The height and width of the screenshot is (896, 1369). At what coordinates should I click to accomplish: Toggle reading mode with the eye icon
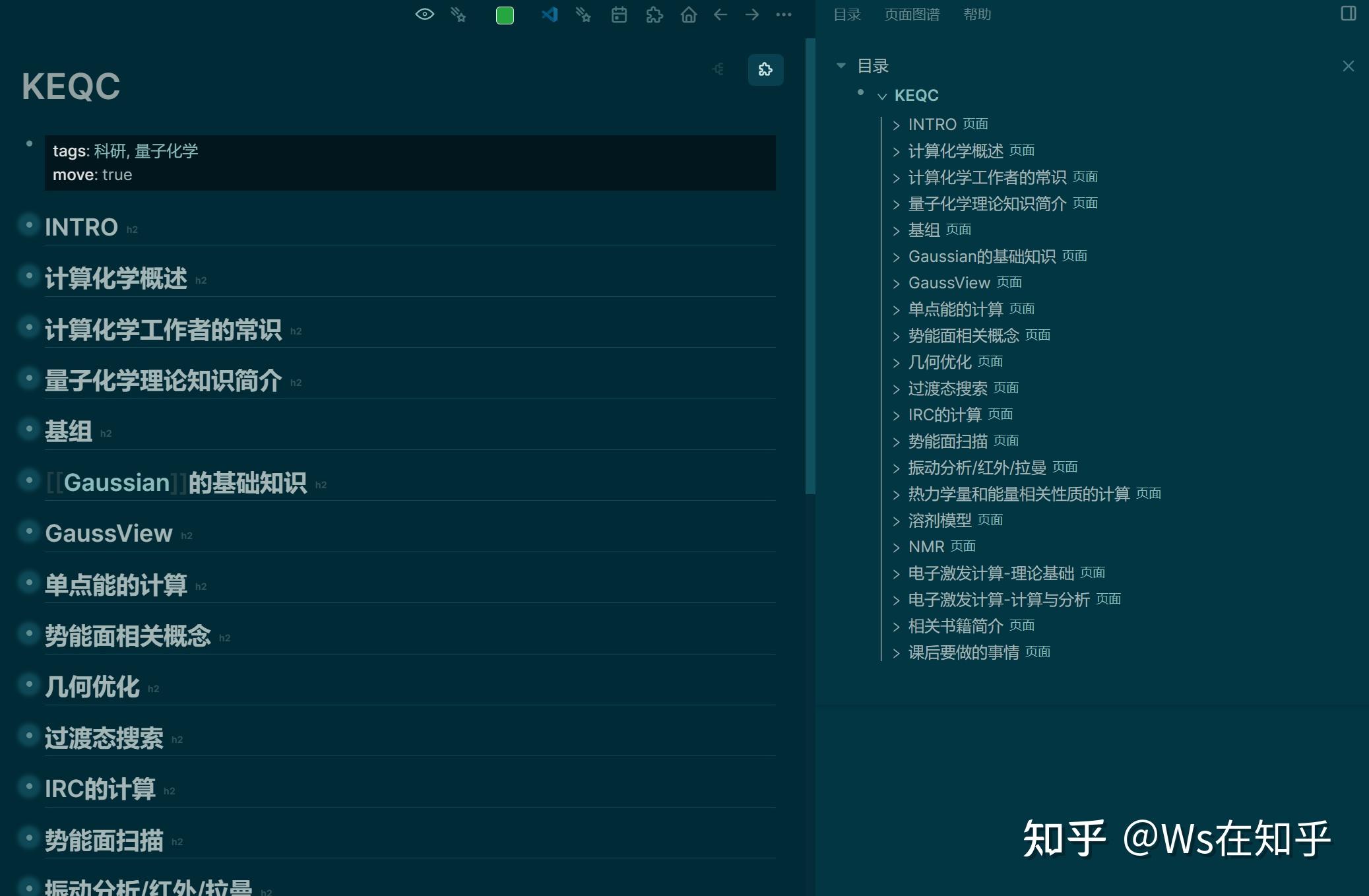[424, 14]
